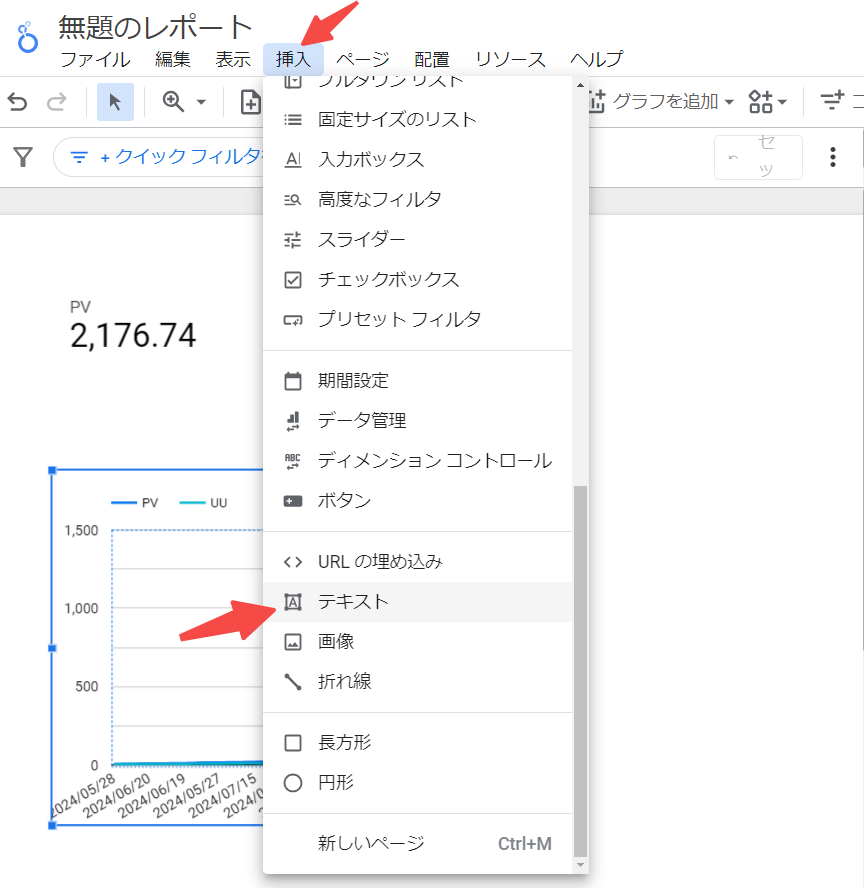864x888 pixels.
Task: Select URL の埋め込み menu item
Action: (417, 562)
